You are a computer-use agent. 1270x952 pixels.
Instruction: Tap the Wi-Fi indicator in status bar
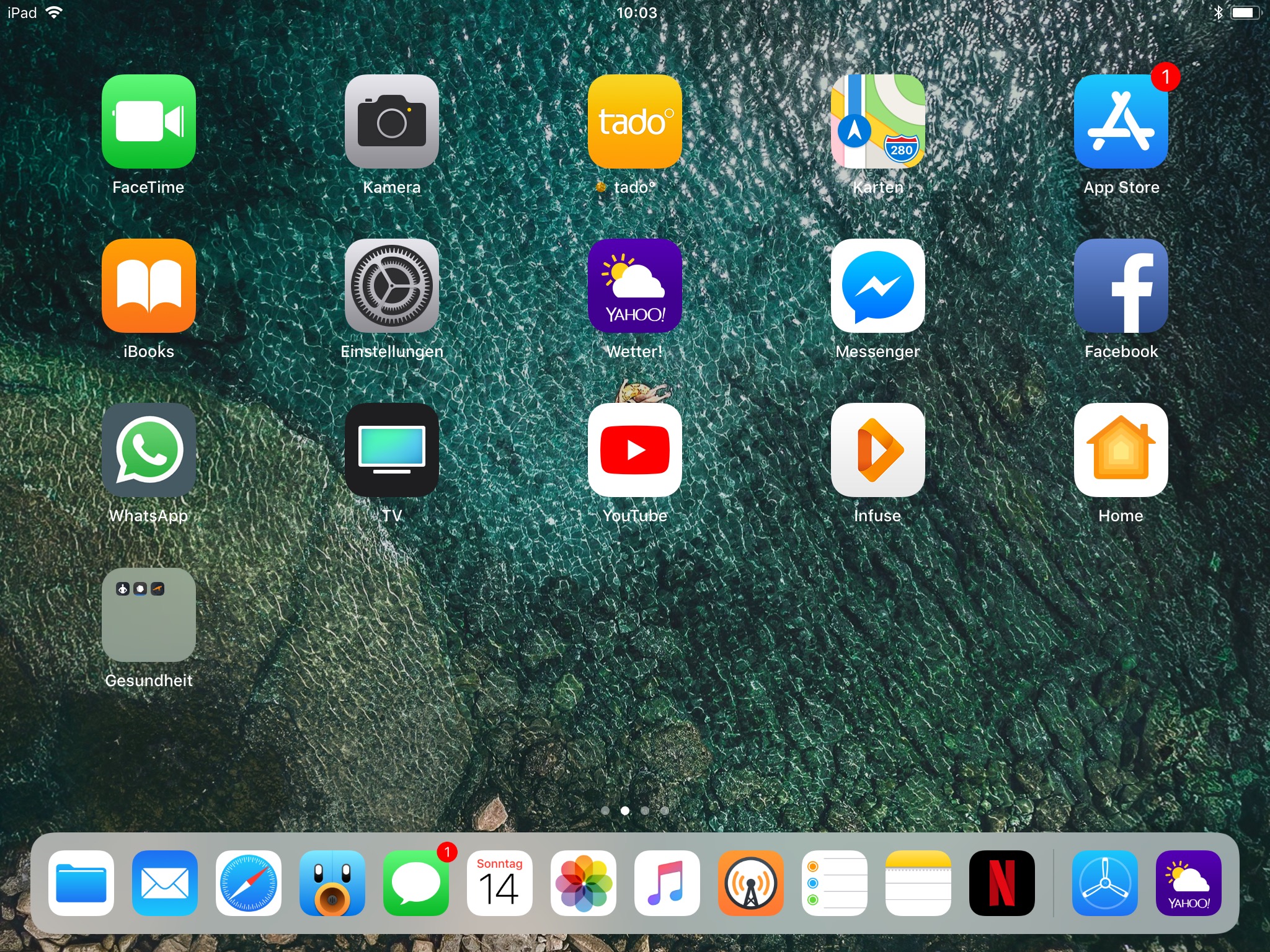[55, 12]
